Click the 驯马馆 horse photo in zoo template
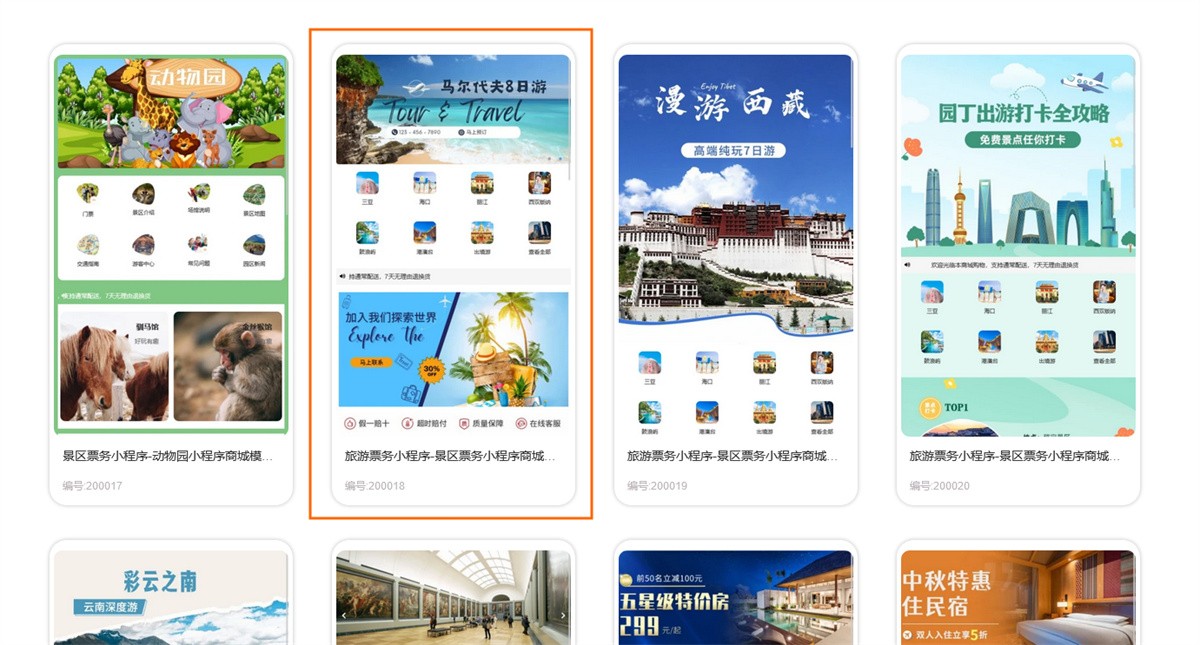Image resolution: width=1200 pixels, height=645 pixels. (x=114, y=366)
